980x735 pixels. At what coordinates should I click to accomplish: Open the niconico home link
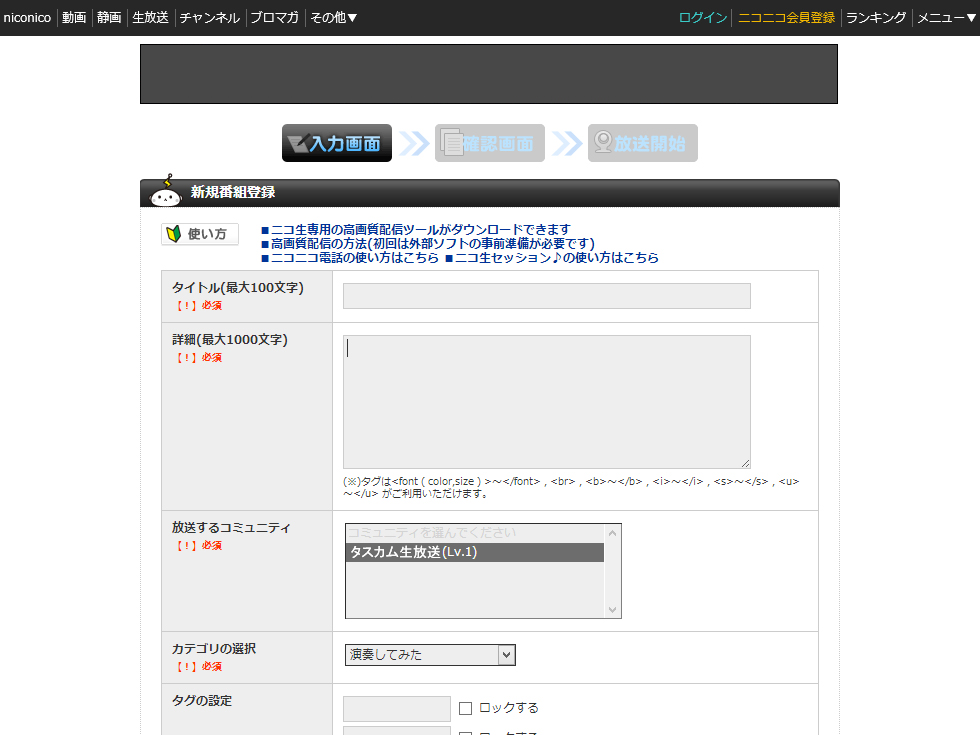click(27, 18)
